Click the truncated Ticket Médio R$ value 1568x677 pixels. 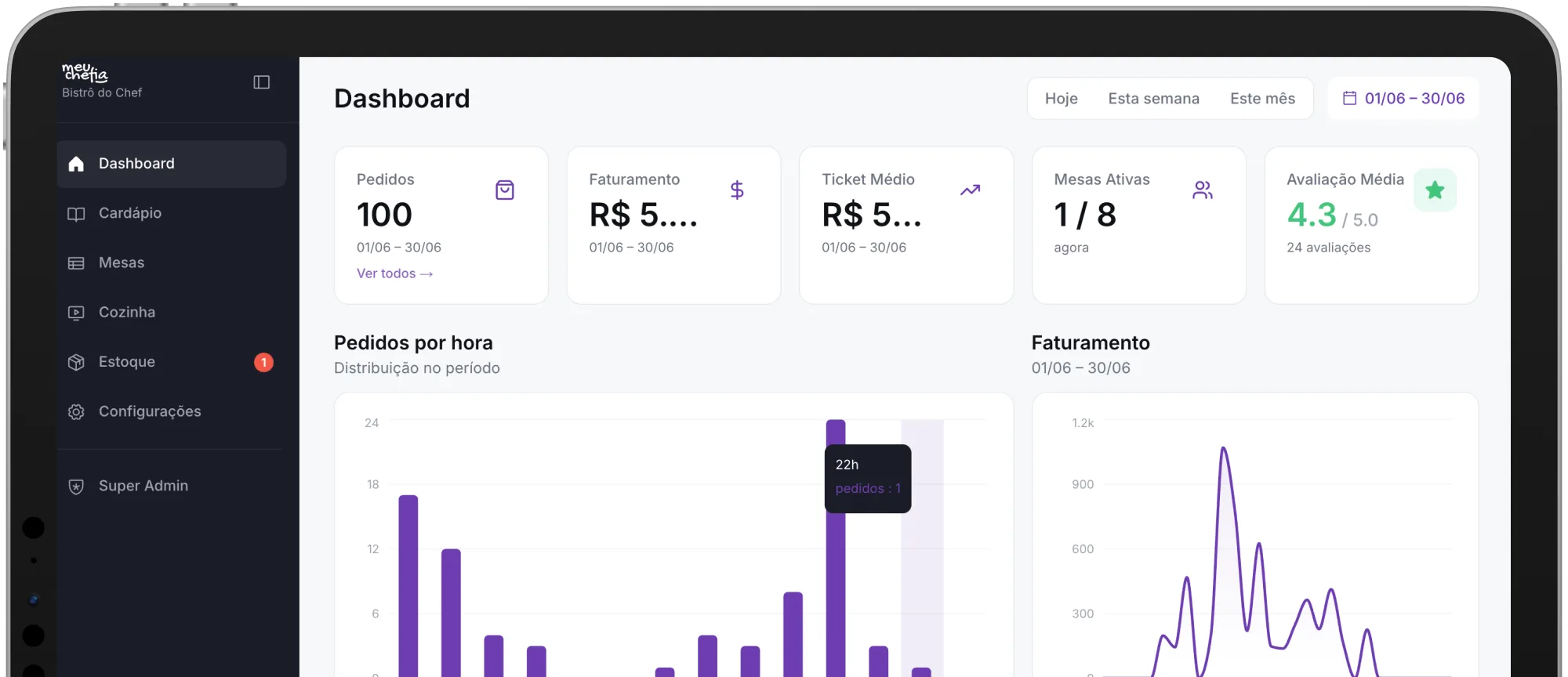tap(871, 215)
